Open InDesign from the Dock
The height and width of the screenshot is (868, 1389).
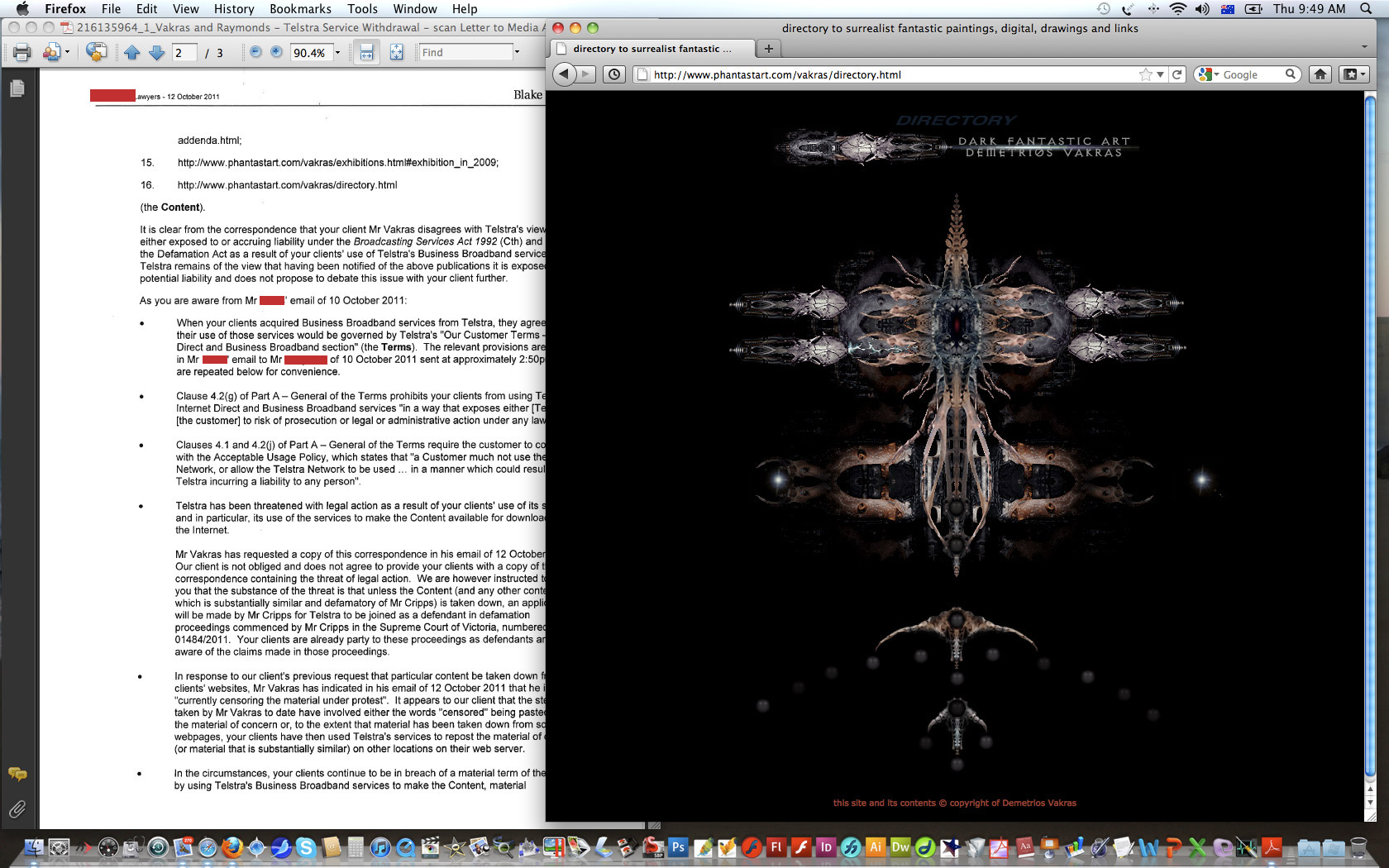826,847
